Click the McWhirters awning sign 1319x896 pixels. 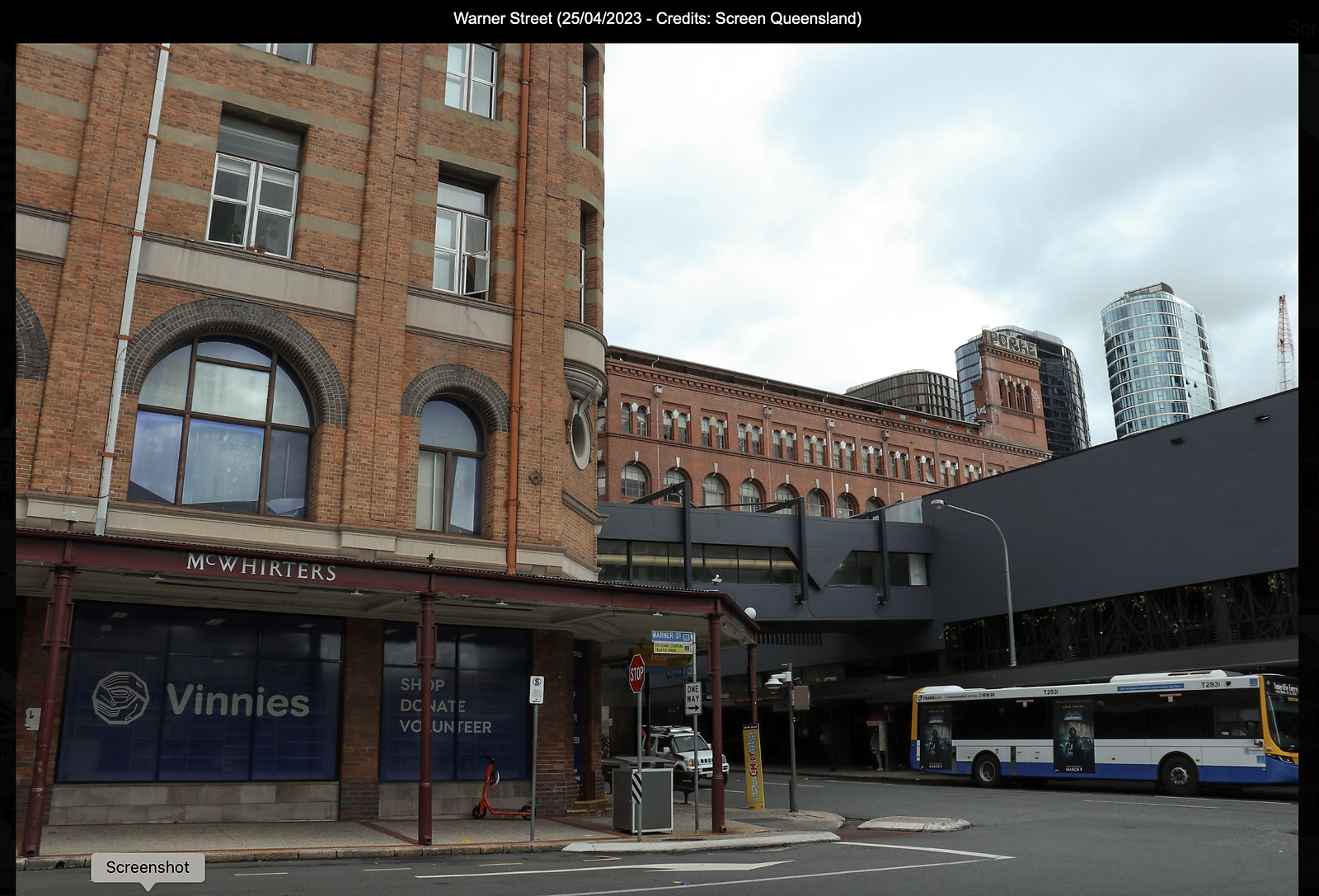[x=261, y=567]
